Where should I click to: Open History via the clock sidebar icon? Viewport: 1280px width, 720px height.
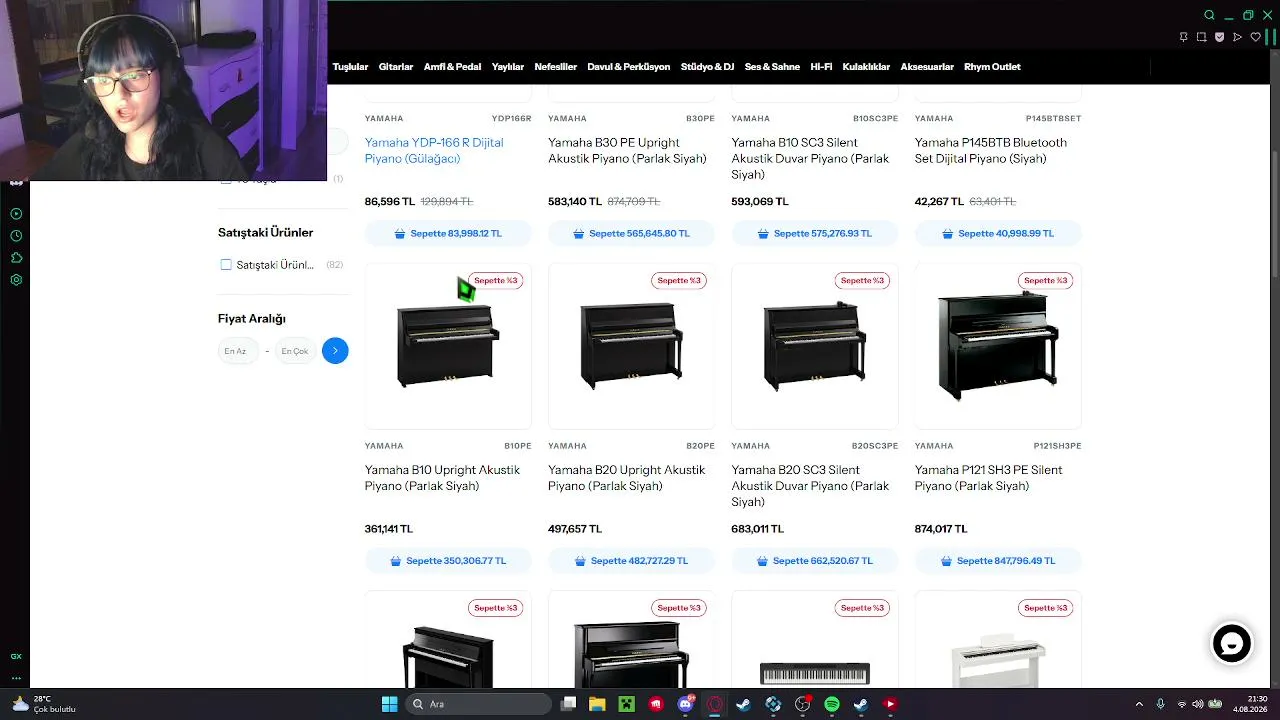(x=16, y=236)
